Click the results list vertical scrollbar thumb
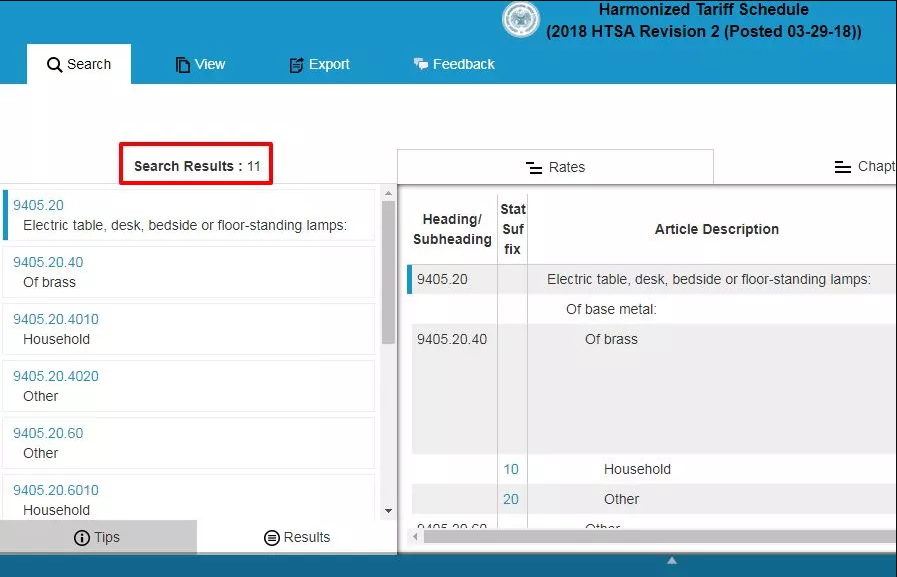This screenshot has width=897, height=577. (388, 272)
